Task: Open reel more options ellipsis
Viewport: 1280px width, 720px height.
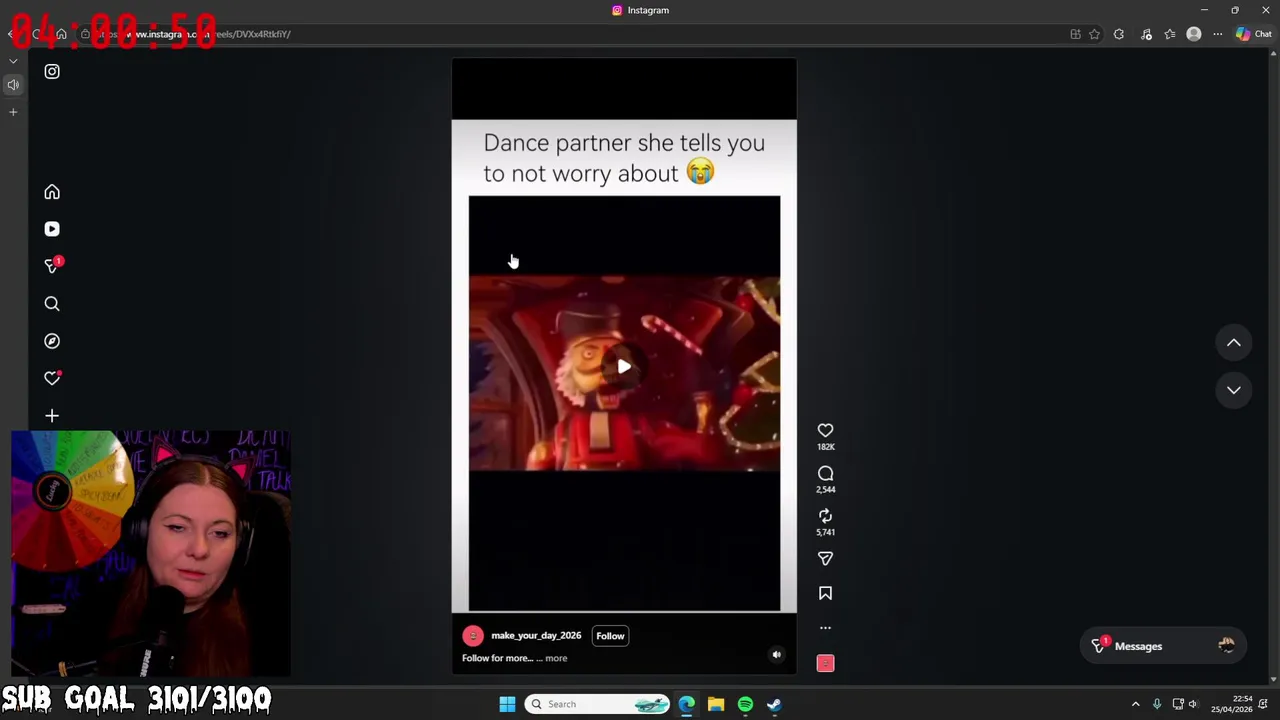Action: (x=825, y=628)
